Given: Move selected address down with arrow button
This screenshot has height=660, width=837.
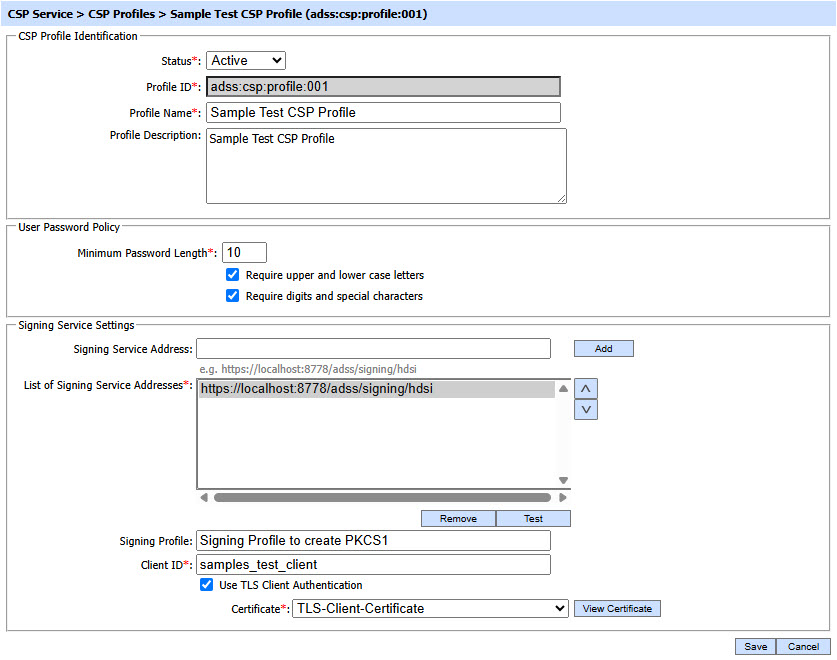Looking at the screenshot, I should [x=586, y=409].
